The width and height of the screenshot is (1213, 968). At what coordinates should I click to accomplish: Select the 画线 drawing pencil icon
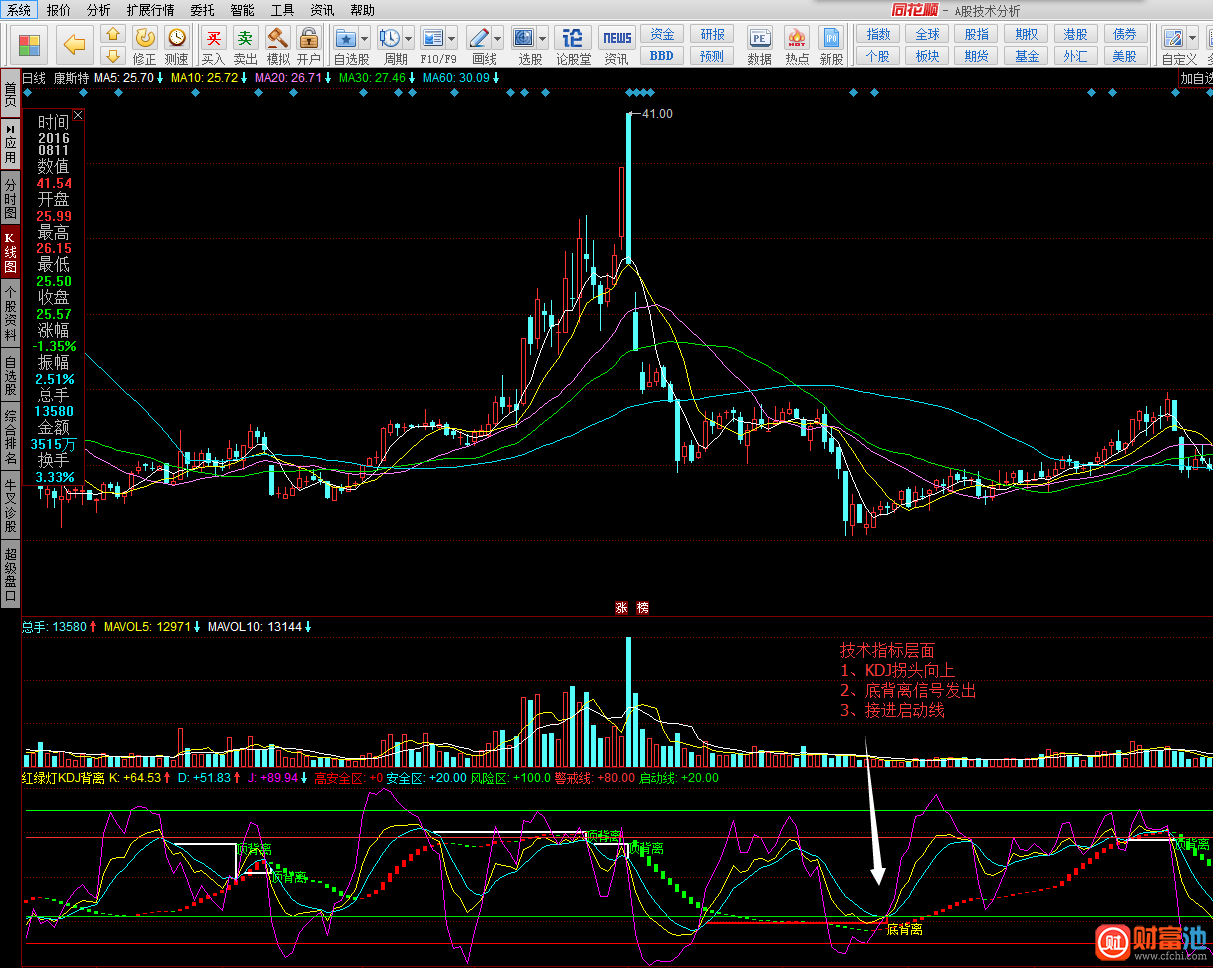click(479, 38)
